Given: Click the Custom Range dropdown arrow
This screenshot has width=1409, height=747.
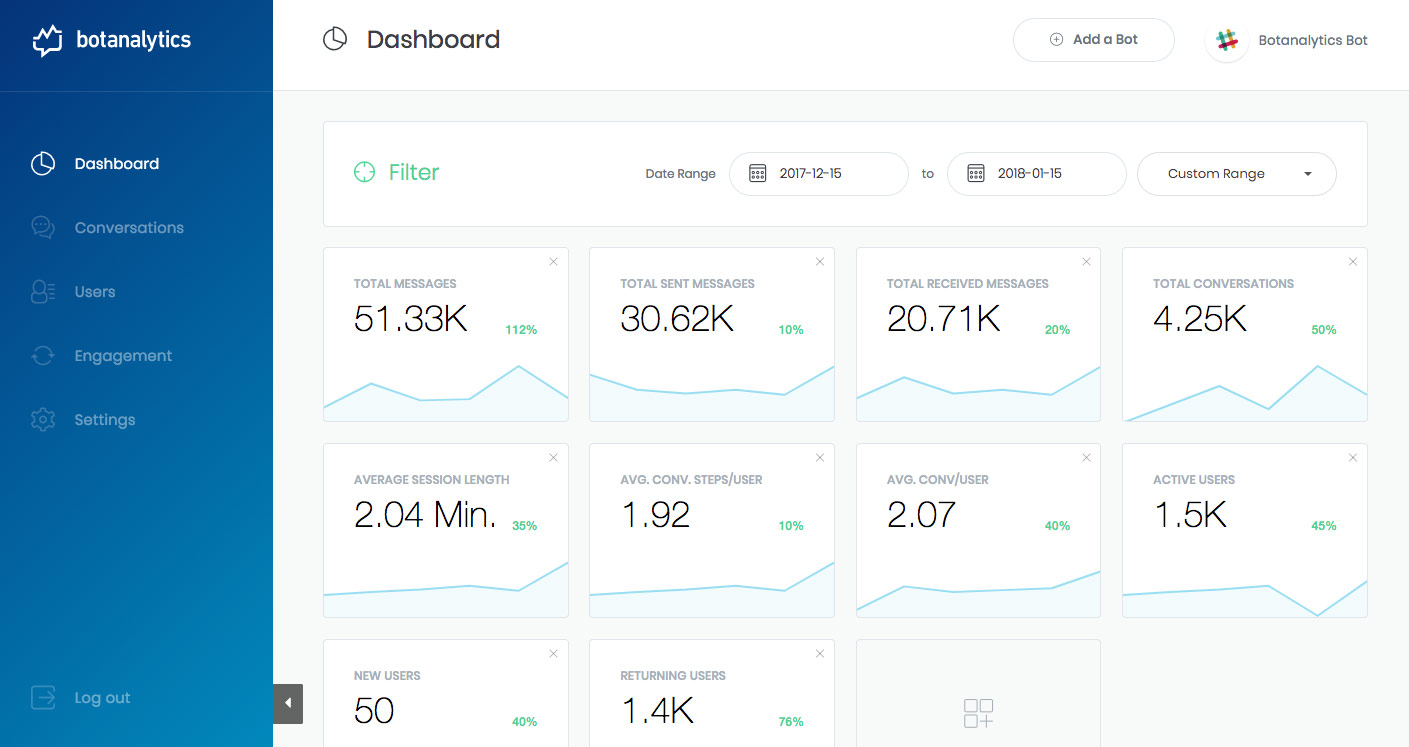Looking at the screenshot, I should 1308,174.
